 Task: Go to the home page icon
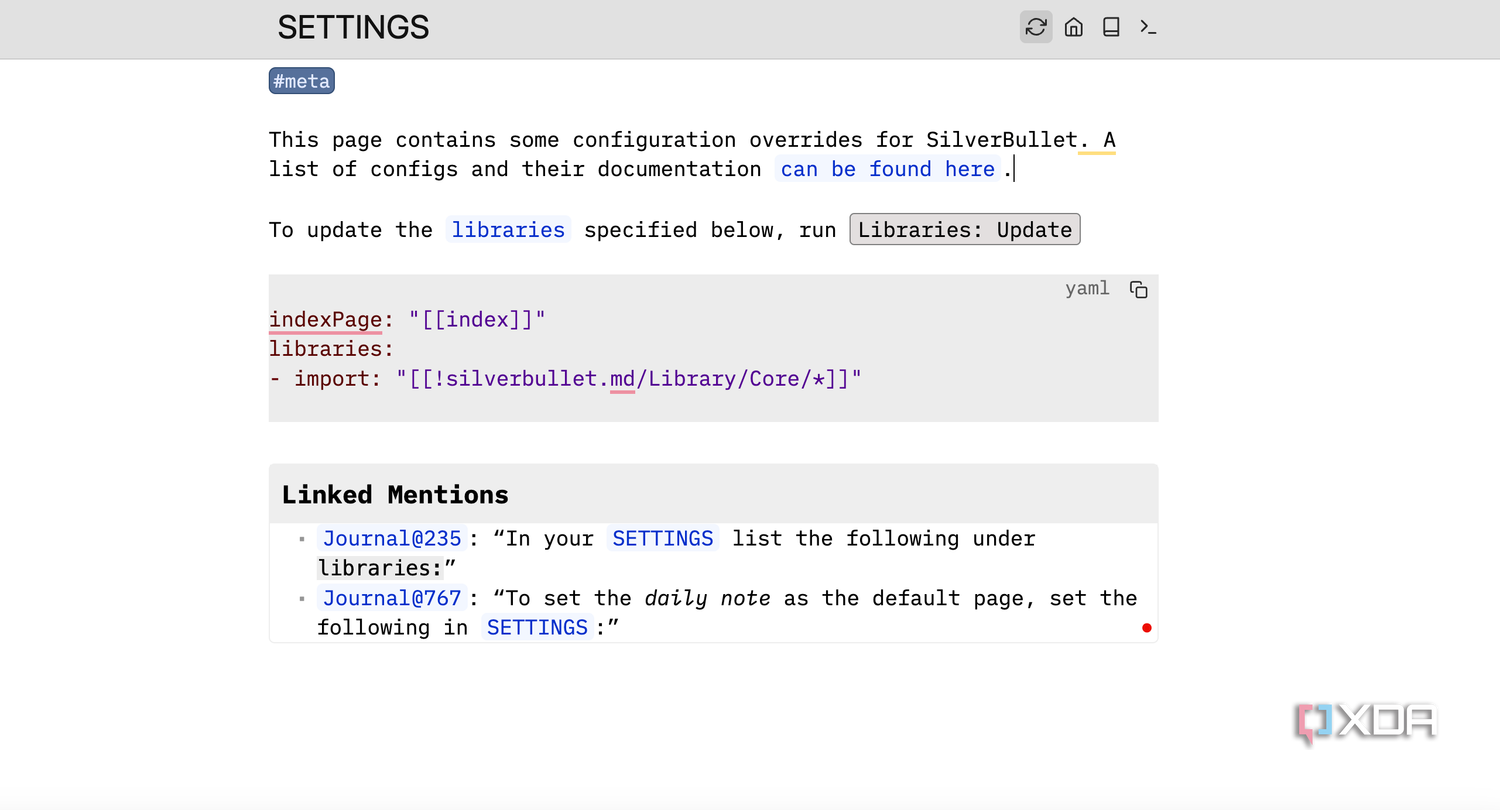point(1074,27)
